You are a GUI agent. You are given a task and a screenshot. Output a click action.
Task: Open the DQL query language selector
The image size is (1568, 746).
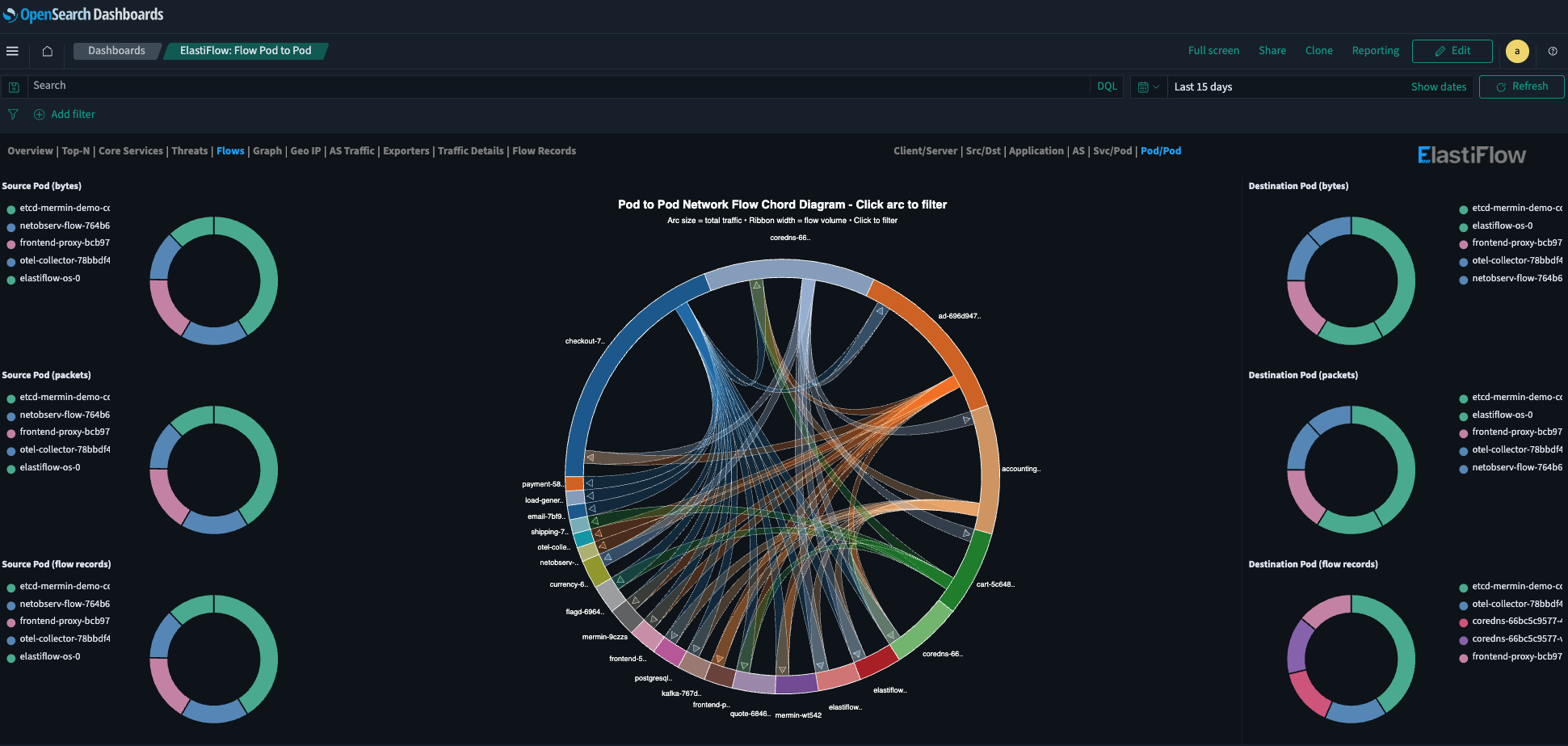1107,86
